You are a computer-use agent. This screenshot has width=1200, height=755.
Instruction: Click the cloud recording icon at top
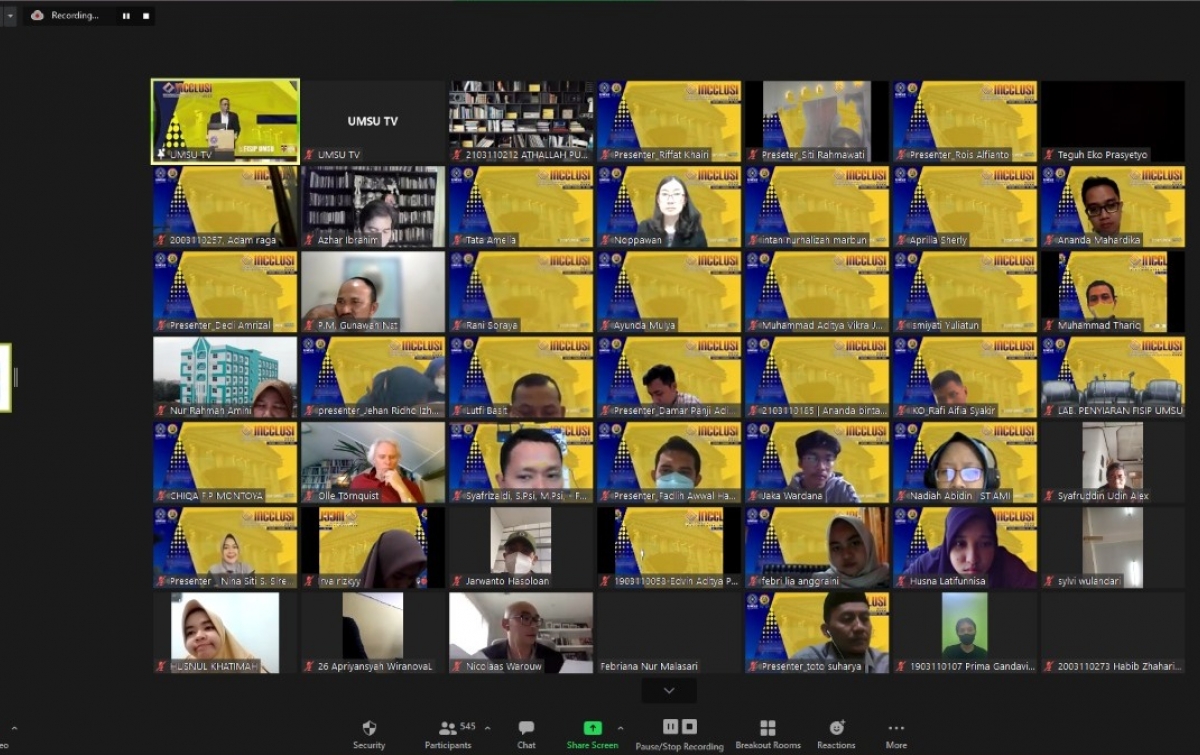[x=38, y=16]
